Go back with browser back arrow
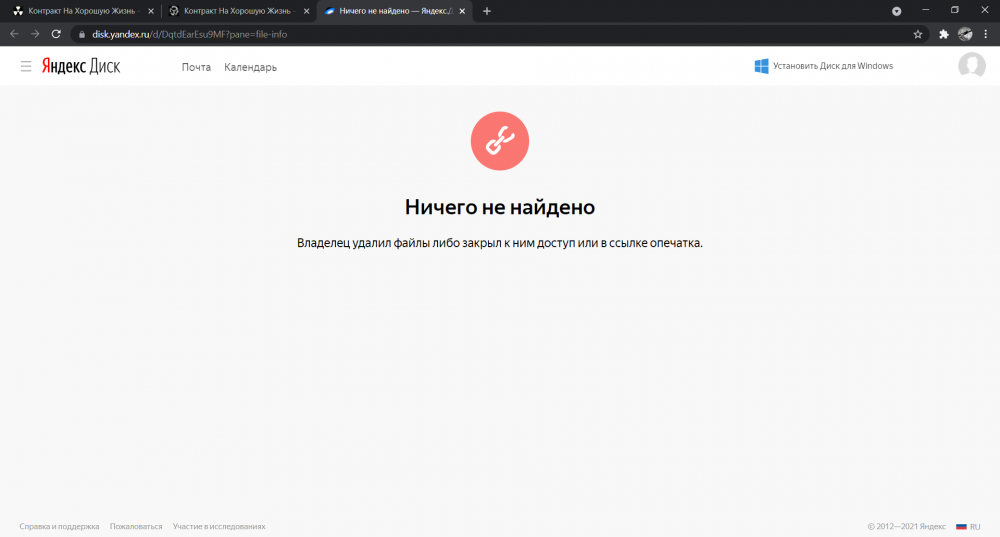Screen dimensions: 1000x537 [x=14, y=34]
